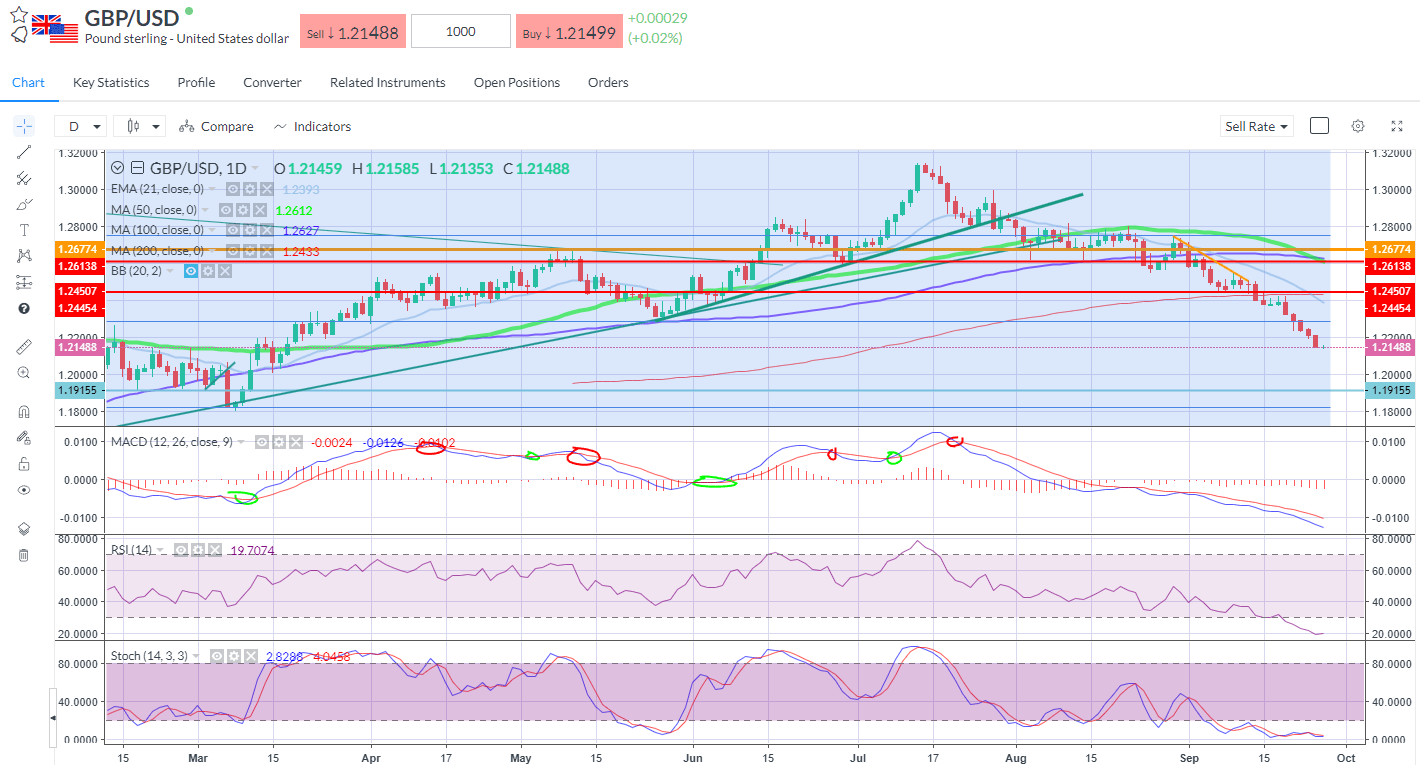The width and height of the screenshot is (1423, 765).
Task: Click the orange 1.26774 price label on right axis
Action: coord(1391,249)
